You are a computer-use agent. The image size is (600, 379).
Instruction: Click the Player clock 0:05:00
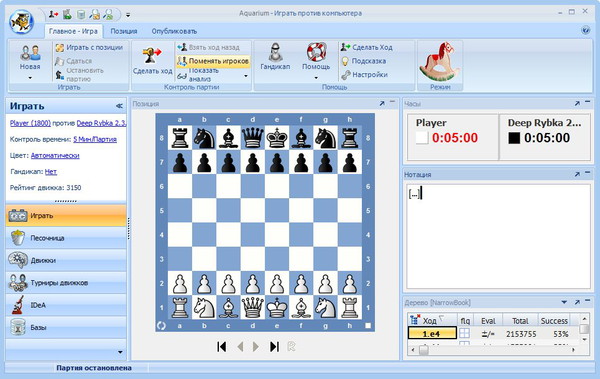coord(455,138)
